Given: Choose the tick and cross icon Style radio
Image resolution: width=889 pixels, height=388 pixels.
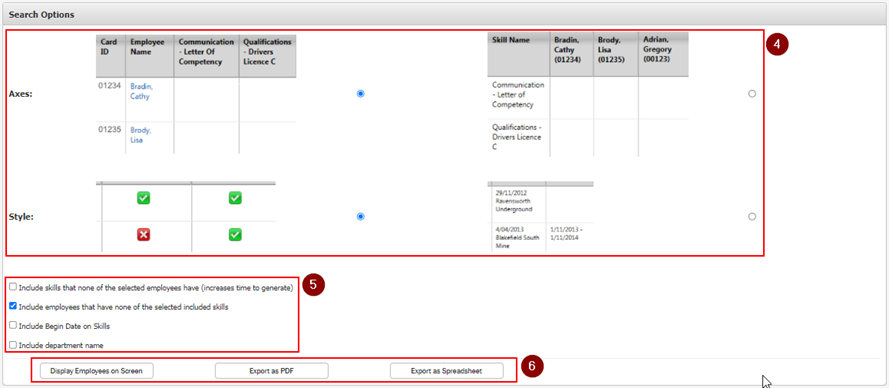Looking at the screenshot, I should click(x=361, y=216).
